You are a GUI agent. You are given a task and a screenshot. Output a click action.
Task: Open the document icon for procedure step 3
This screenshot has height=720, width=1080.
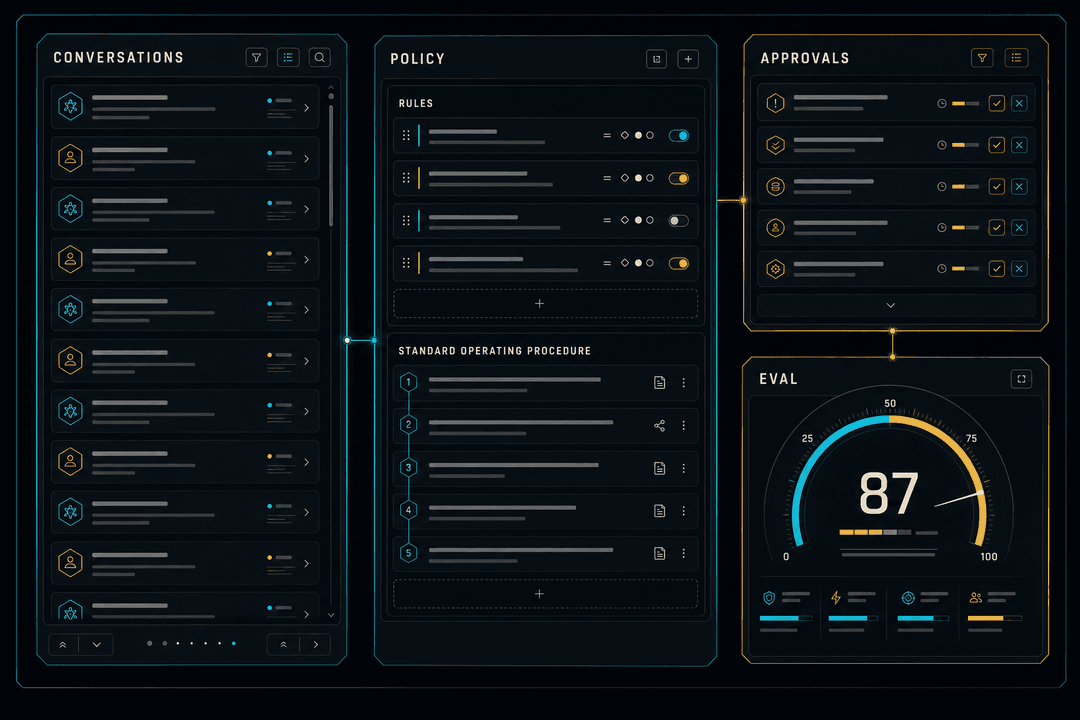[x=659, y=469]
